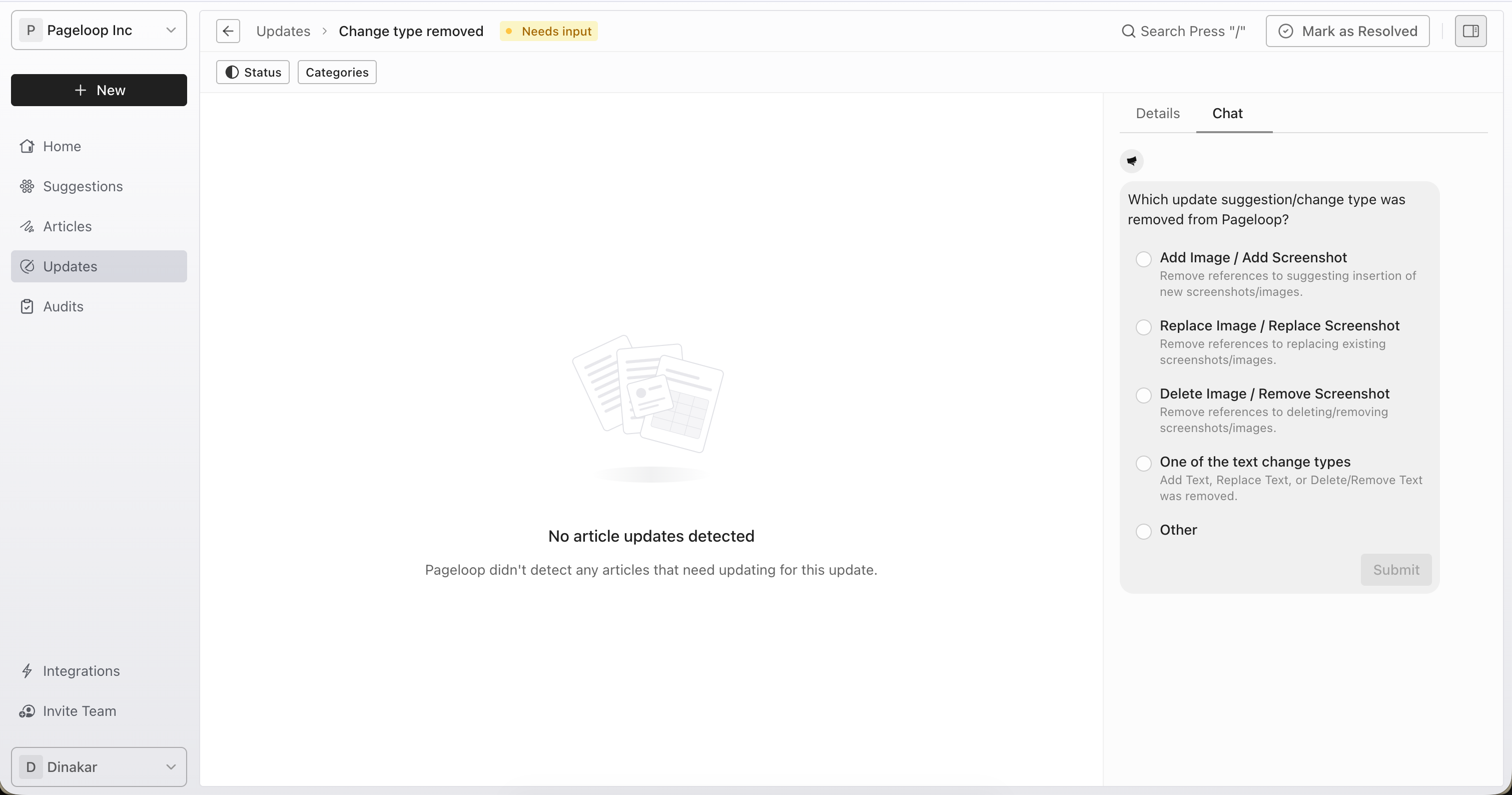1512x795 pixels.
Task: Select the Other radio option
Action: point(1143,531)
